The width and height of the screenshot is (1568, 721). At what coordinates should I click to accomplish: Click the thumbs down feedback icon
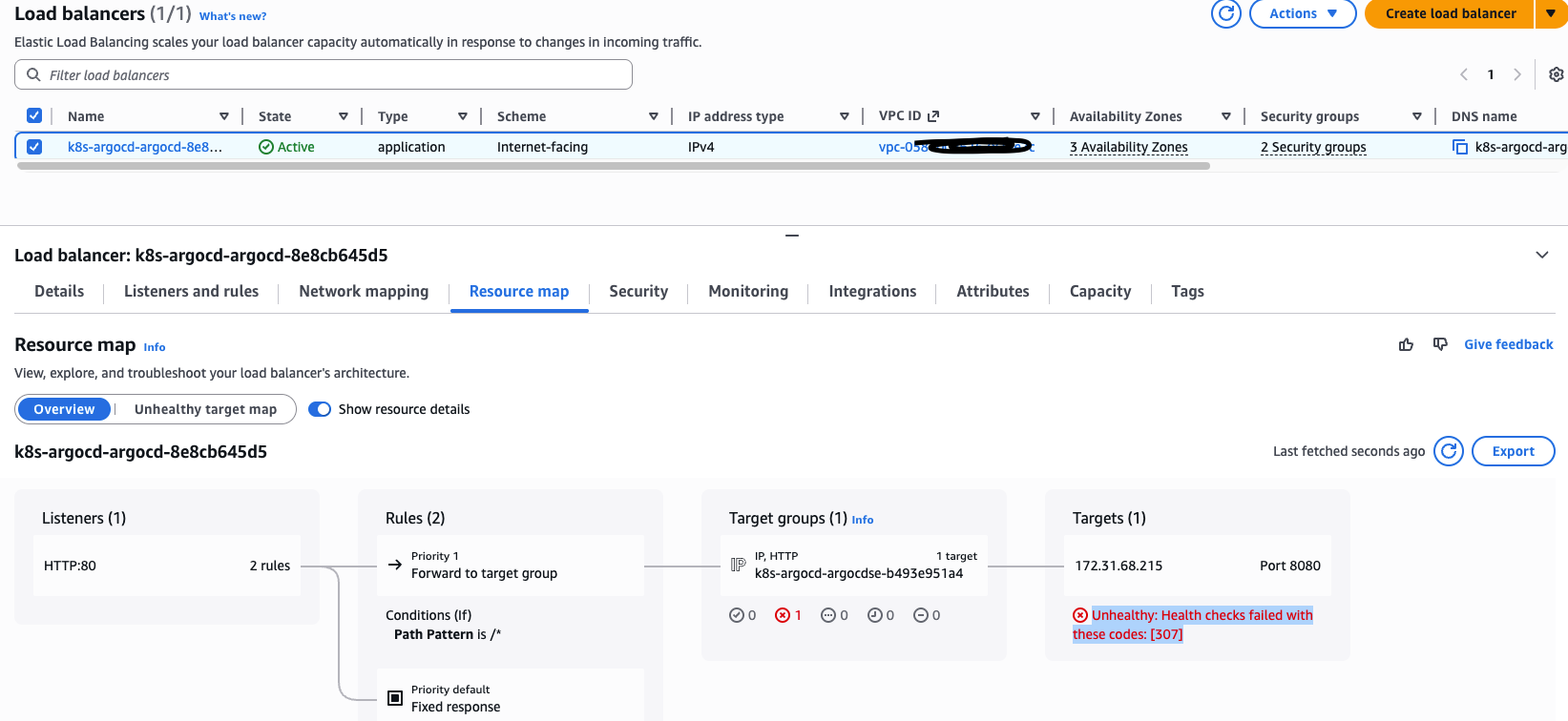coord(1440,344)
